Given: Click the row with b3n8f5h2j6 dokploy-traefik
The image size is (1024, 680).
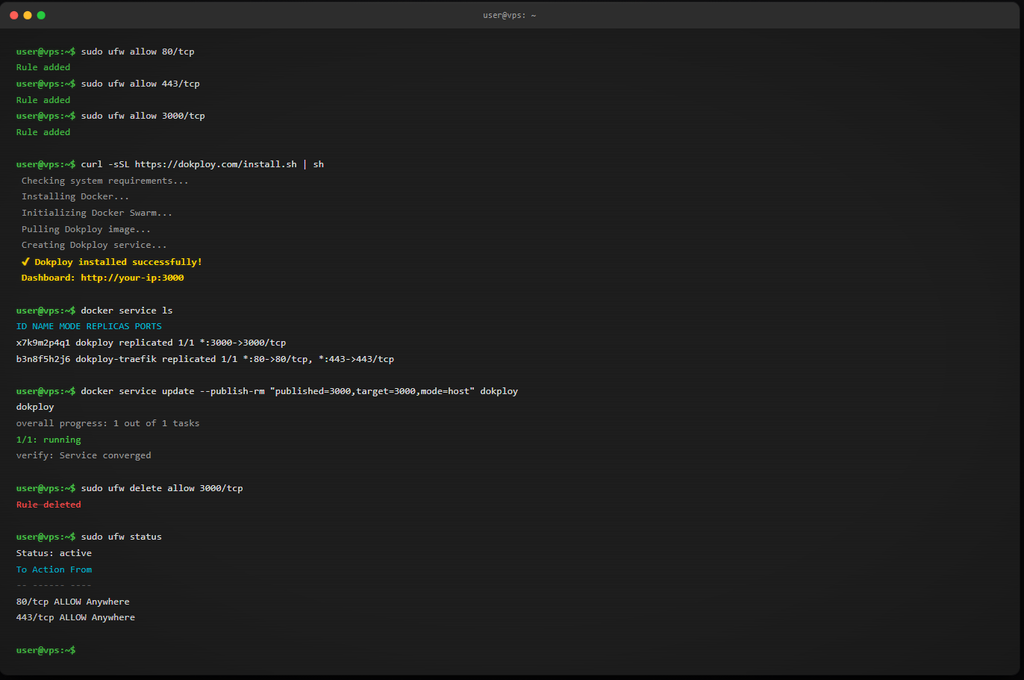Looking at the screenshot, I should pyautogui.click(x=205, y=359).
